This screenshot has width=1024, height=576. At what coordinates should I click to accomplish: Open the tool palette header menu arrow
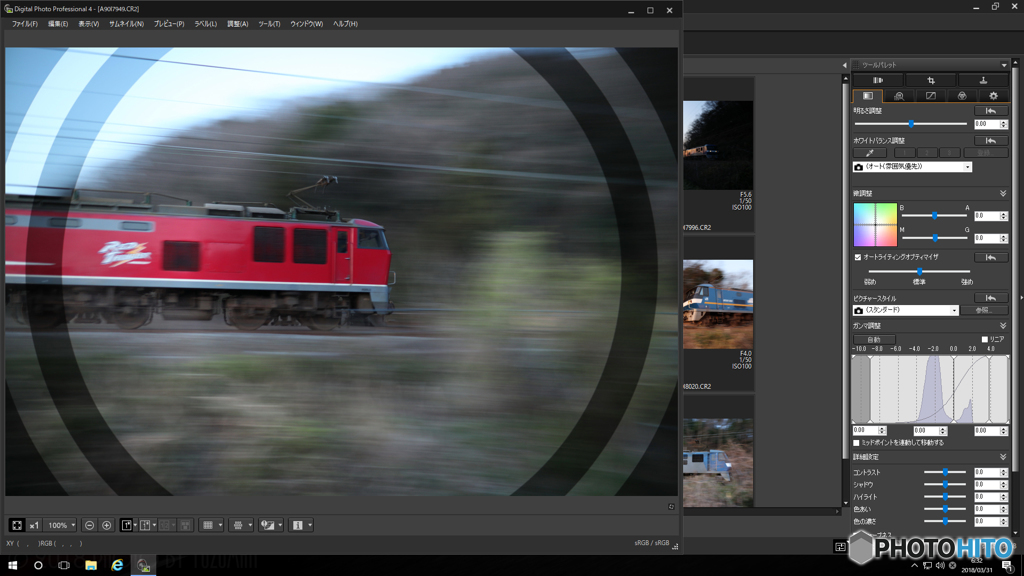pyautogui.click(x=1004, y=65)
